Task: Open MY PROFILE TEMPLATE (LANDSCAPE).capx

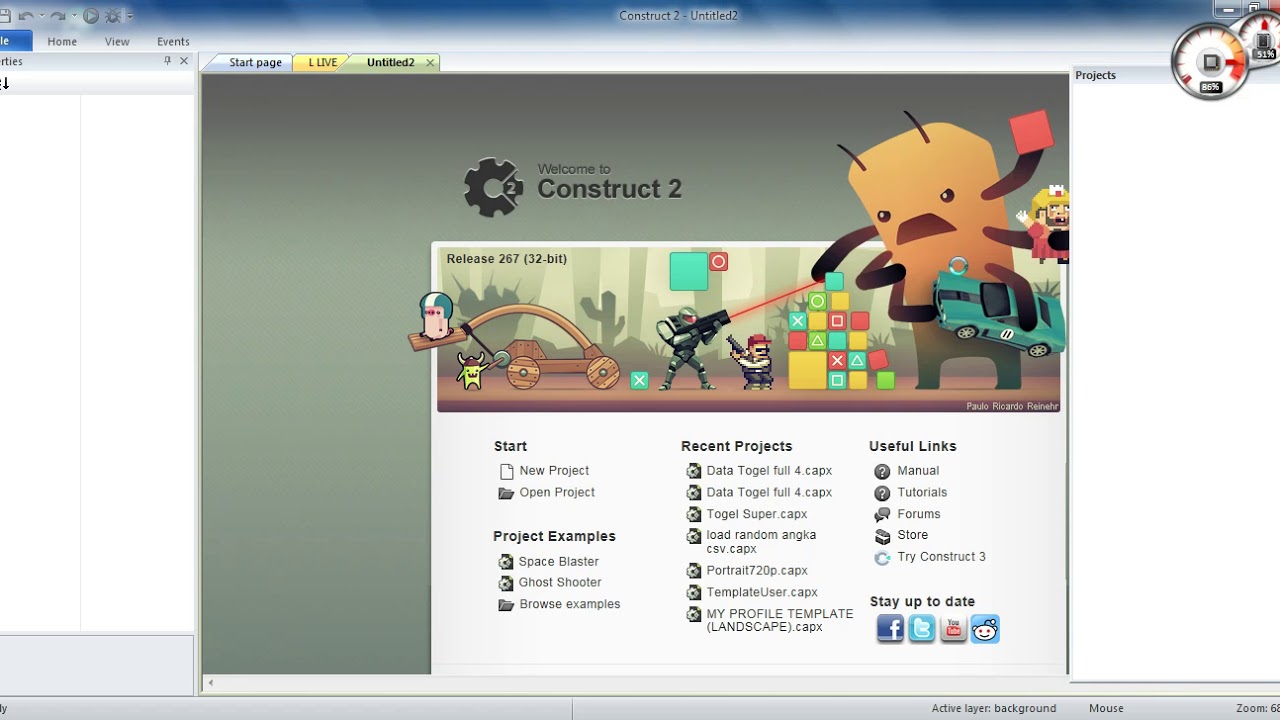Action: [x=780, y=620]
